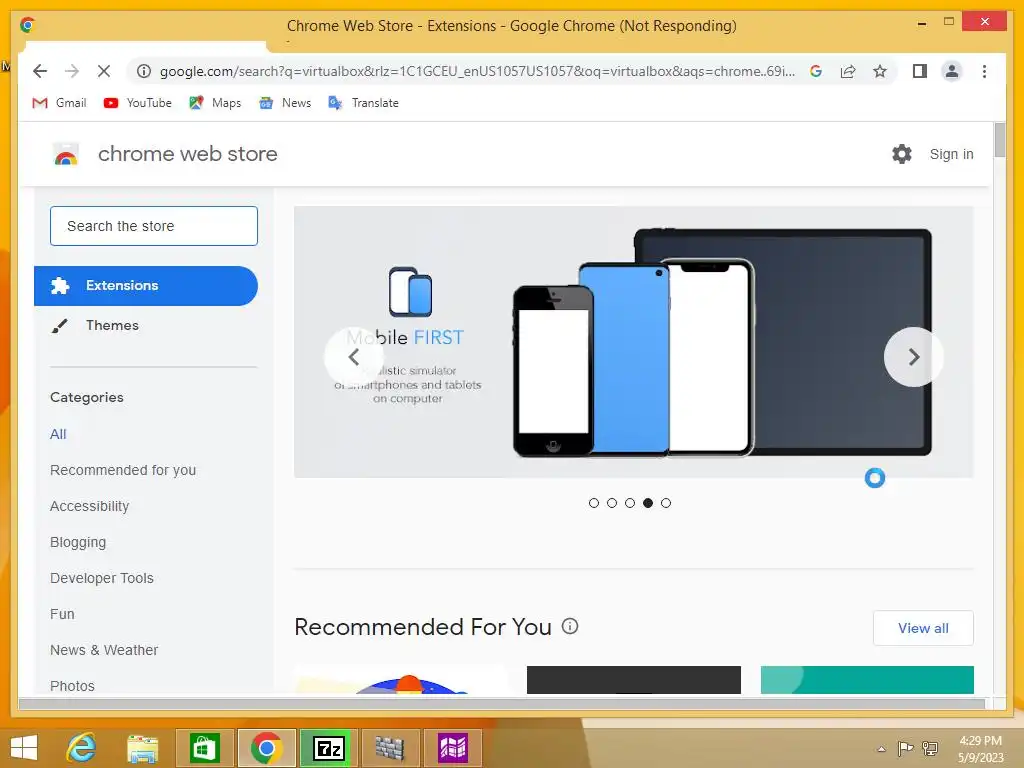Open the Mobile FIRST featured banner
The width and height of the screenshot is (1024, 768).
tap(633, 342)
